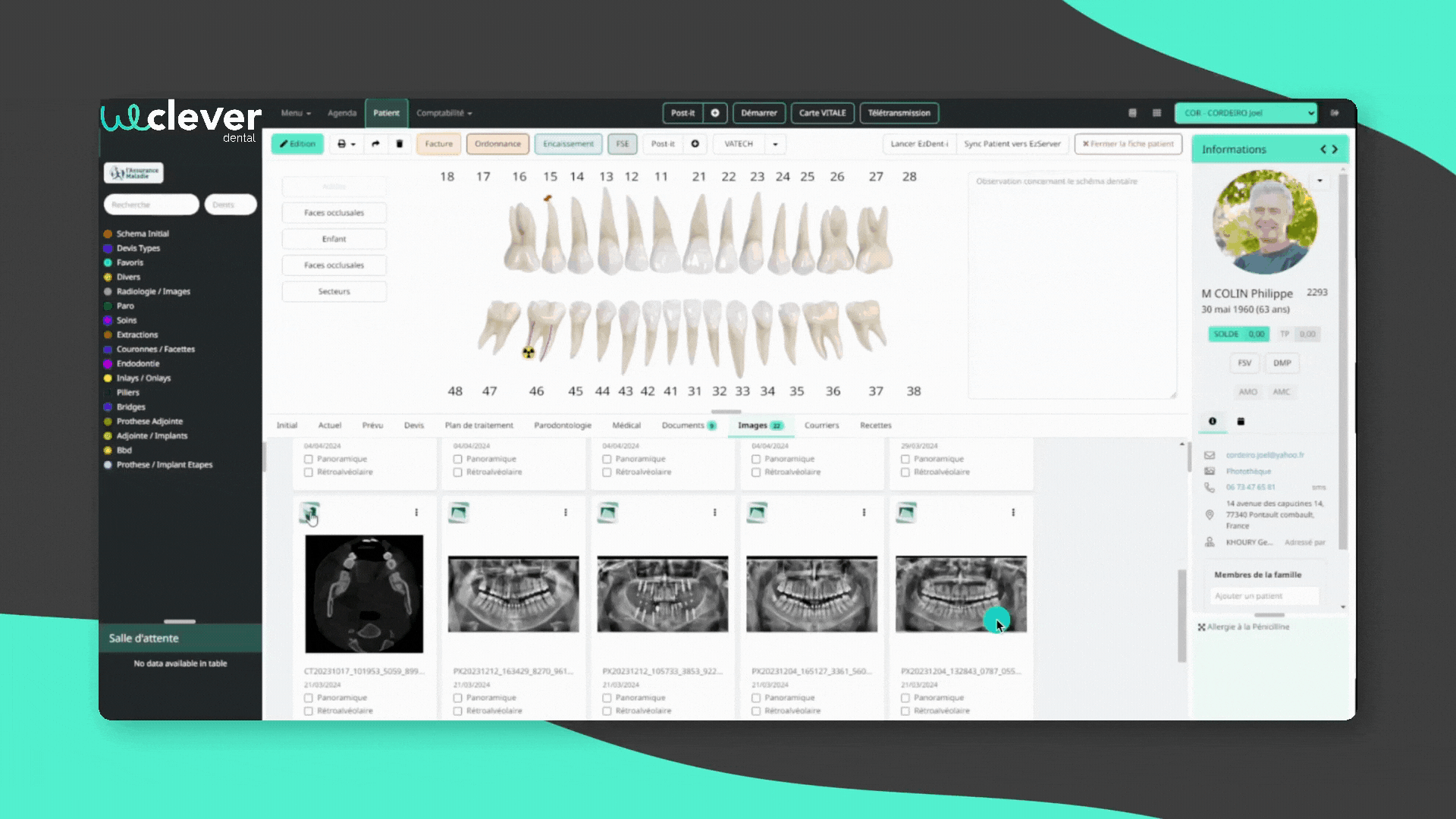Open three-dot menu on the PX20231204_132843 card
1456x819 pixels.
1013,513
